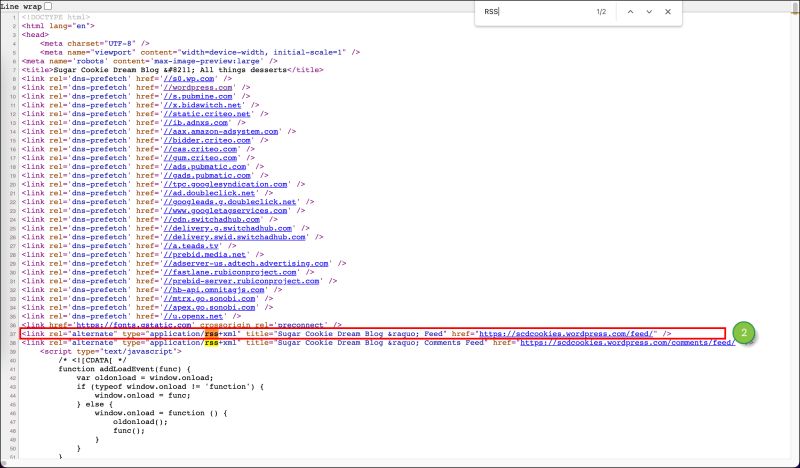Screen dimensions: 800x468
Task: Open the //www.googletagservices.com link
Action: [x=226, y=211]
